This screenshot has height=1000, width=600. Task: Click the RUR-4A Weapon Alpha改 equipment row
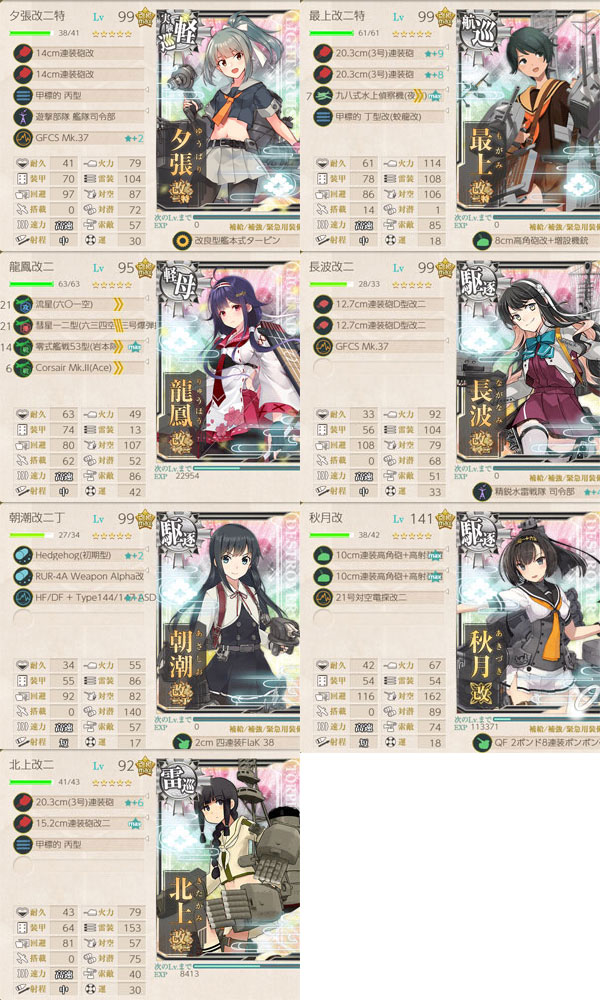pyautogui.click(x=80, y=577)
